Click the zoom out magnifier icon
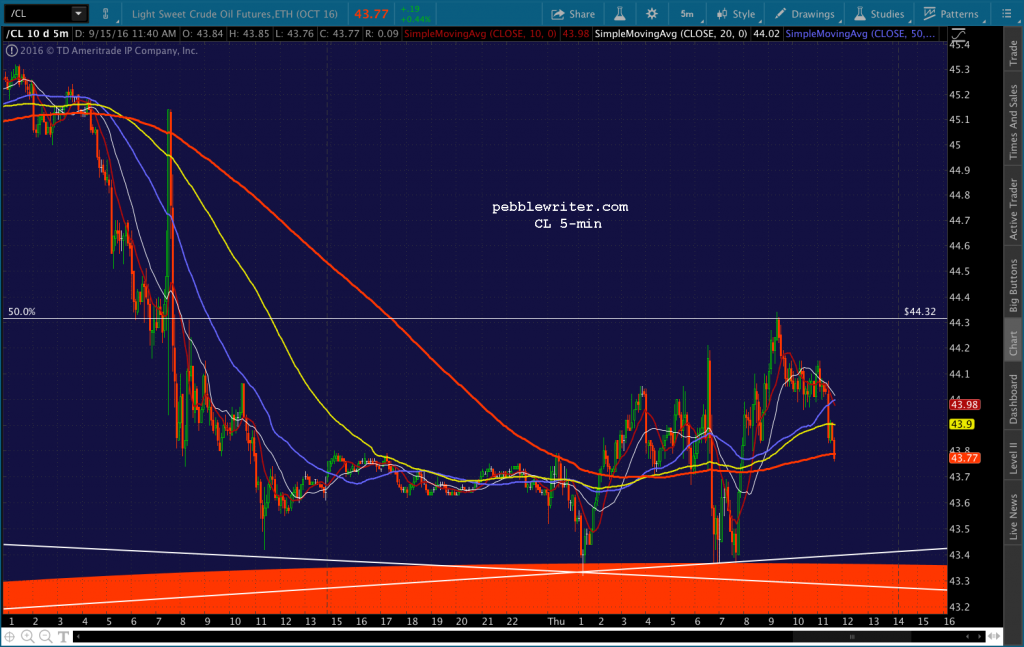The width and height of the screenshot is (1024, 647). (x=45, y=637)
